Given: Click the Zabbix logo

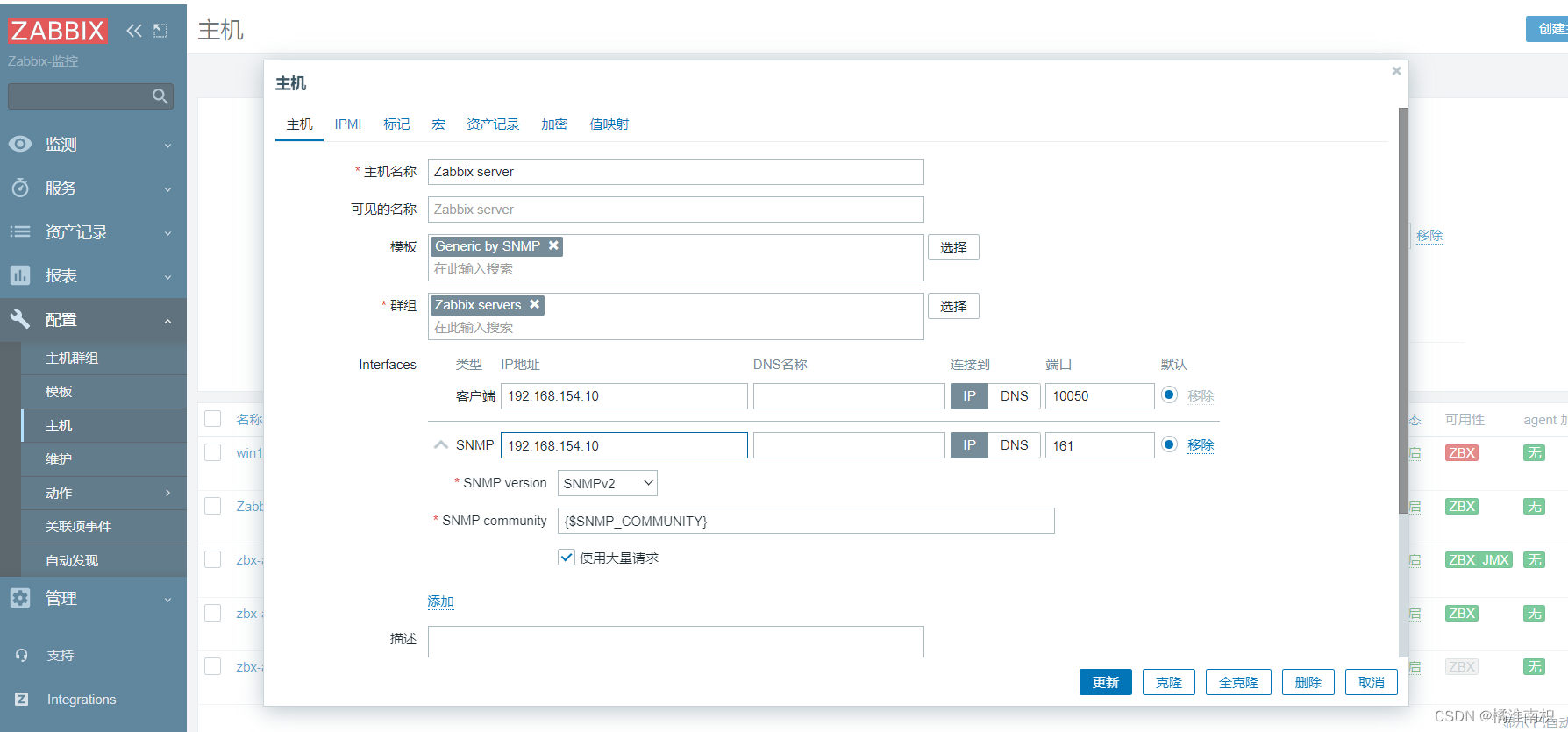Looking at the screenshot, I should (58, 31).
